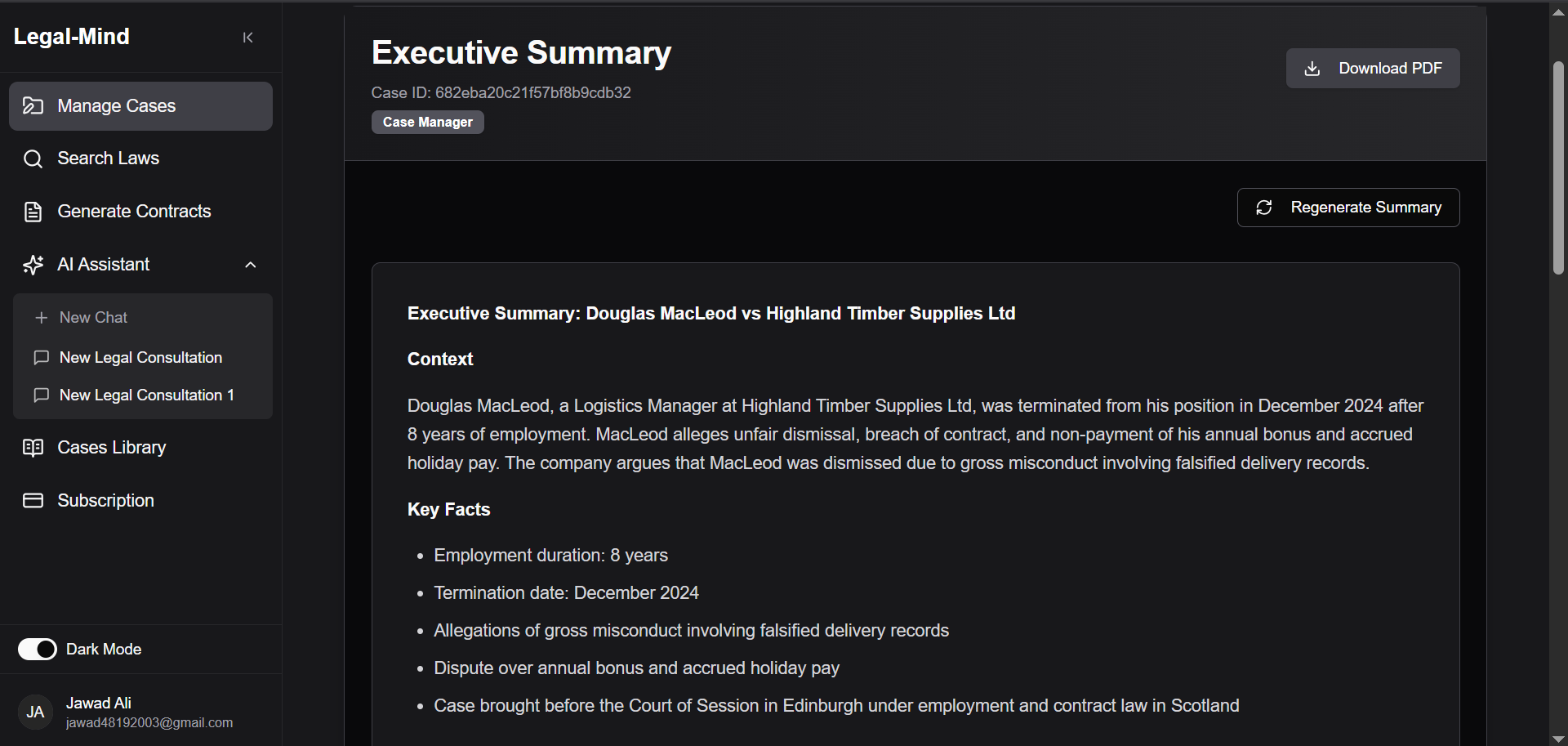Click the plus icon beside New Chat
This screenshot has height=746, width=1568.
(x=42, y=318)
